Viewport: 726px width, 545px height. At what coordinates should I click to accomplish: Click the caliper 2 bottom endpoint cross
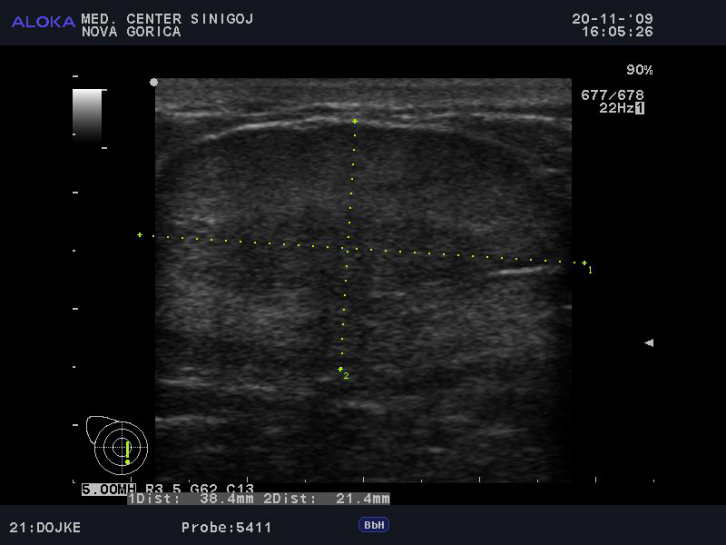click(340, 369)
